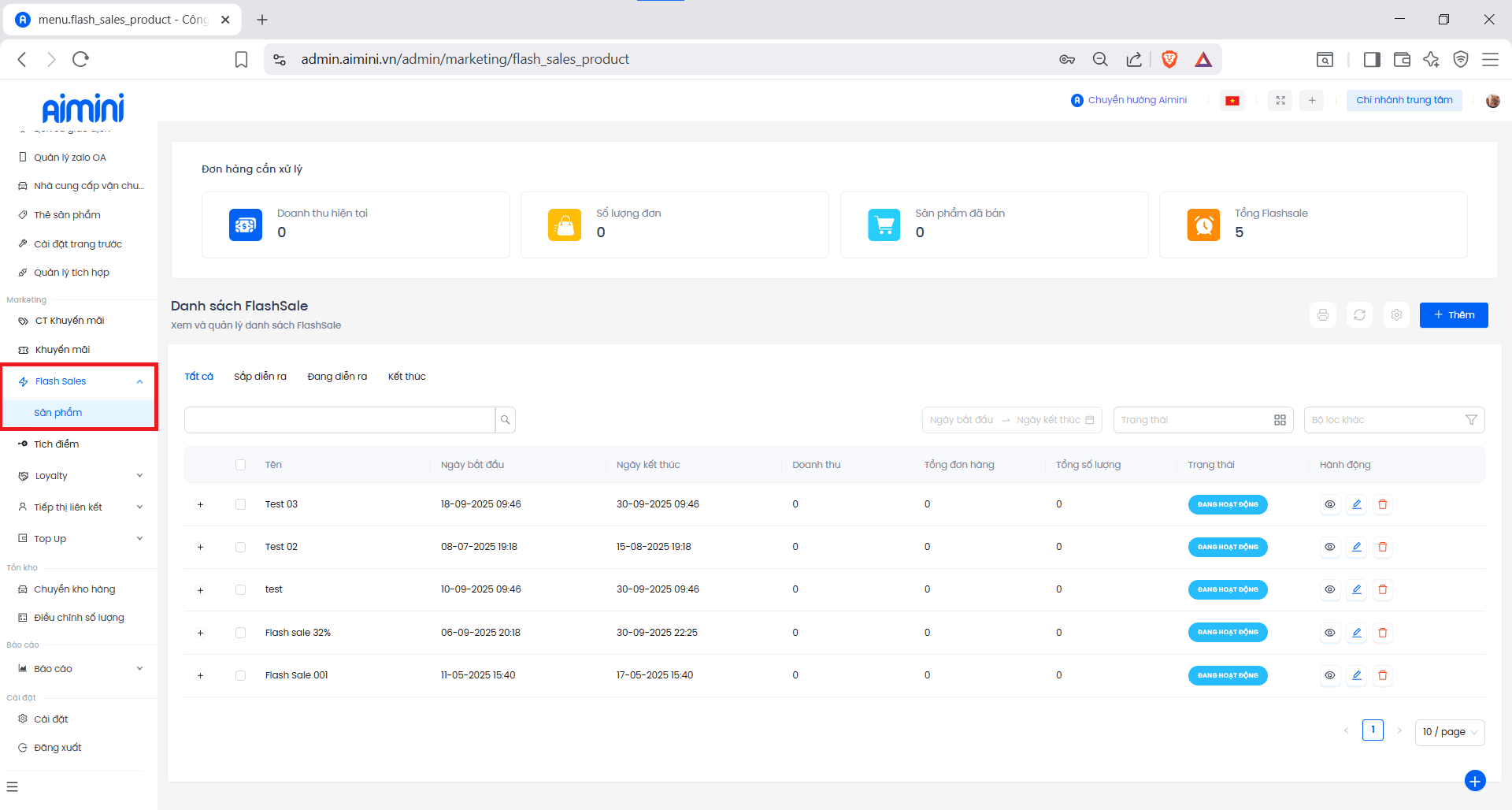Click the search magnifier button
The image size is (1512, 810).
point(506,420)
